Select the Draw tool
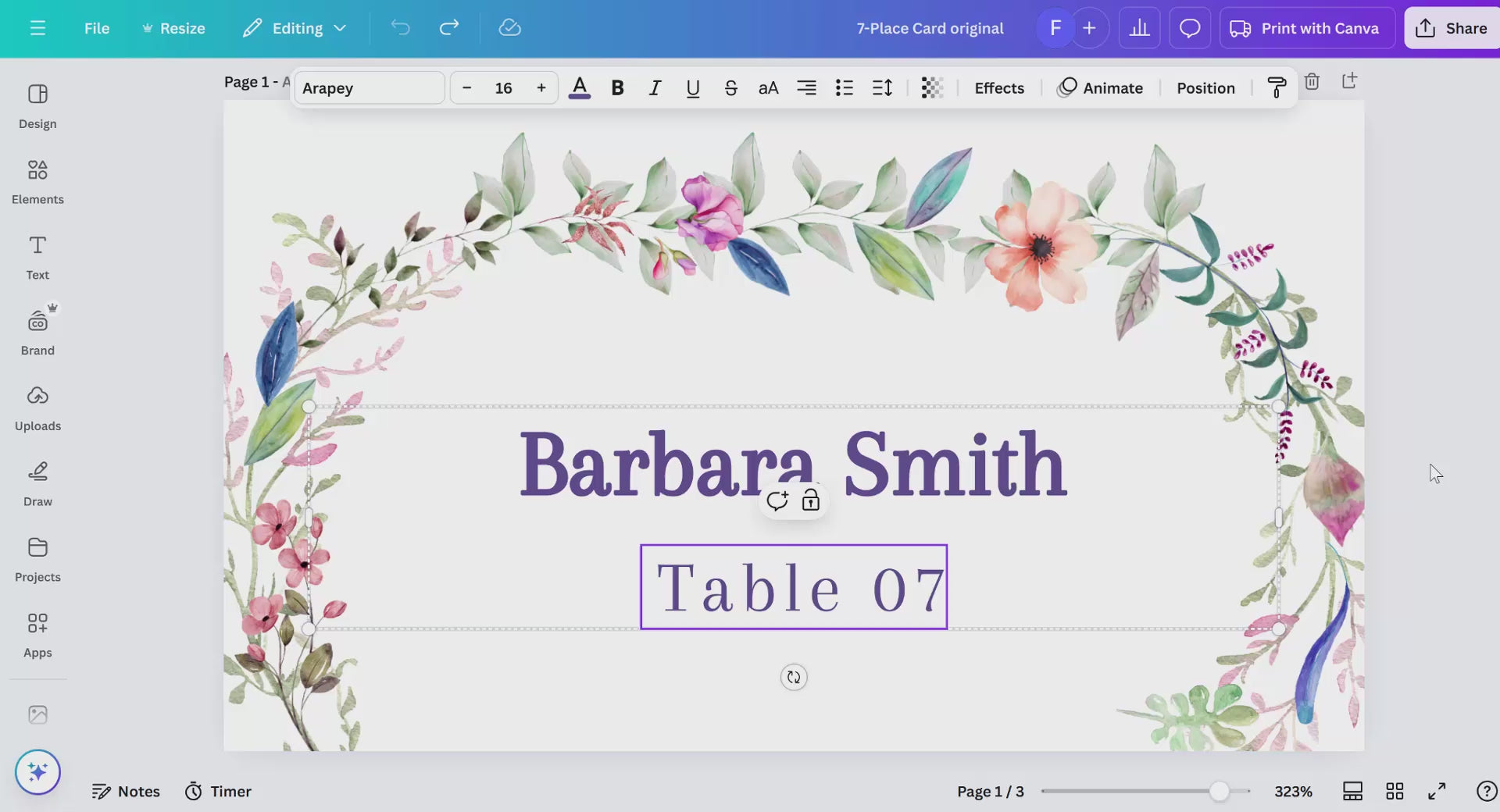1500x812 pixels. click(x=37, y=483)
